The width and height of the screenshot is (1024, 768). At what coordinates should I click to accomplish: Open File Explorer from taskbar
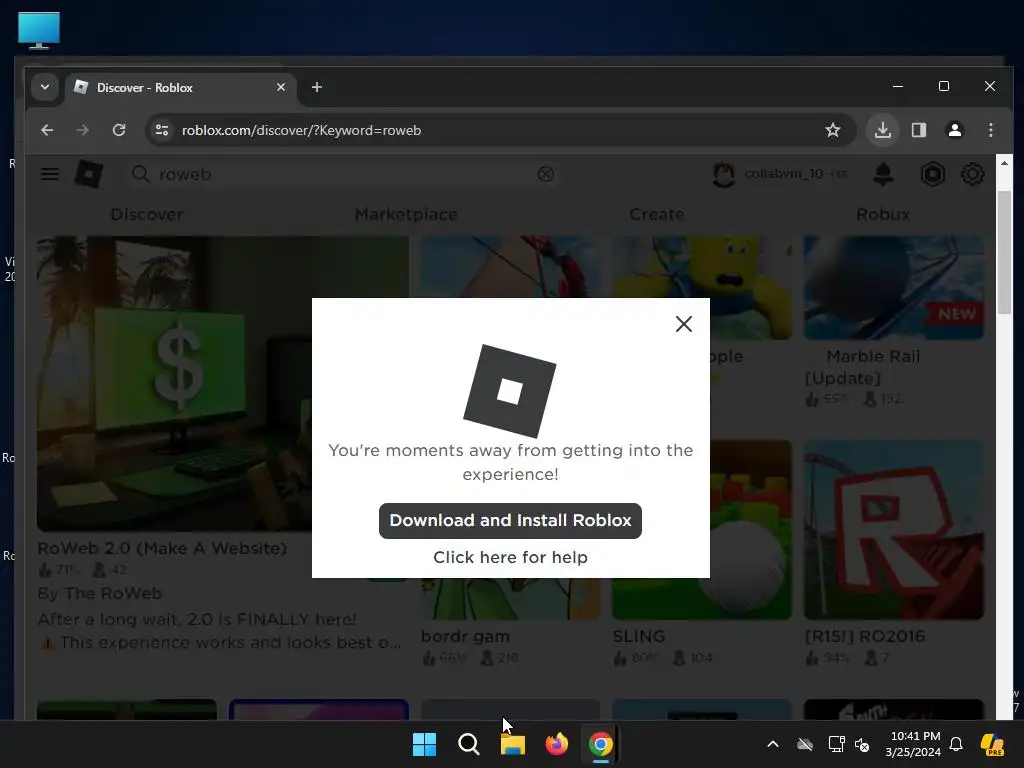click(513, 744)
